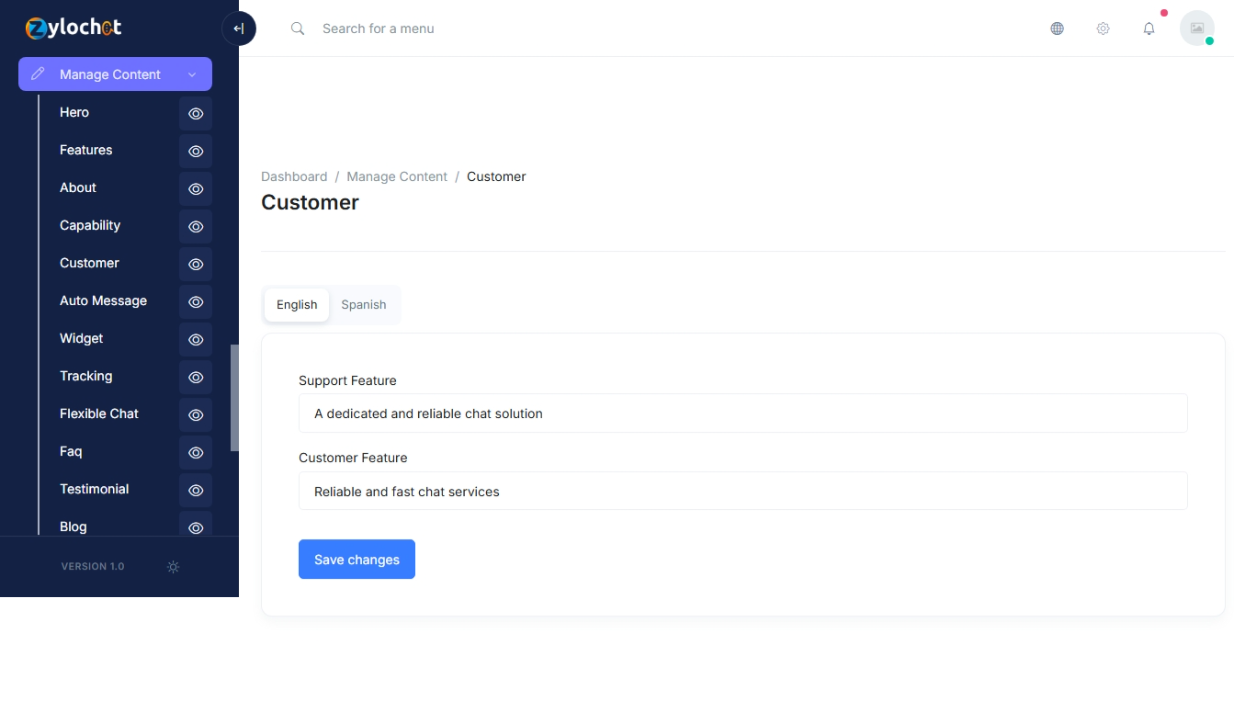Toggle visibility of Capability section
The width and height of the screenshot is (1234, 723).
click(196, 227)
